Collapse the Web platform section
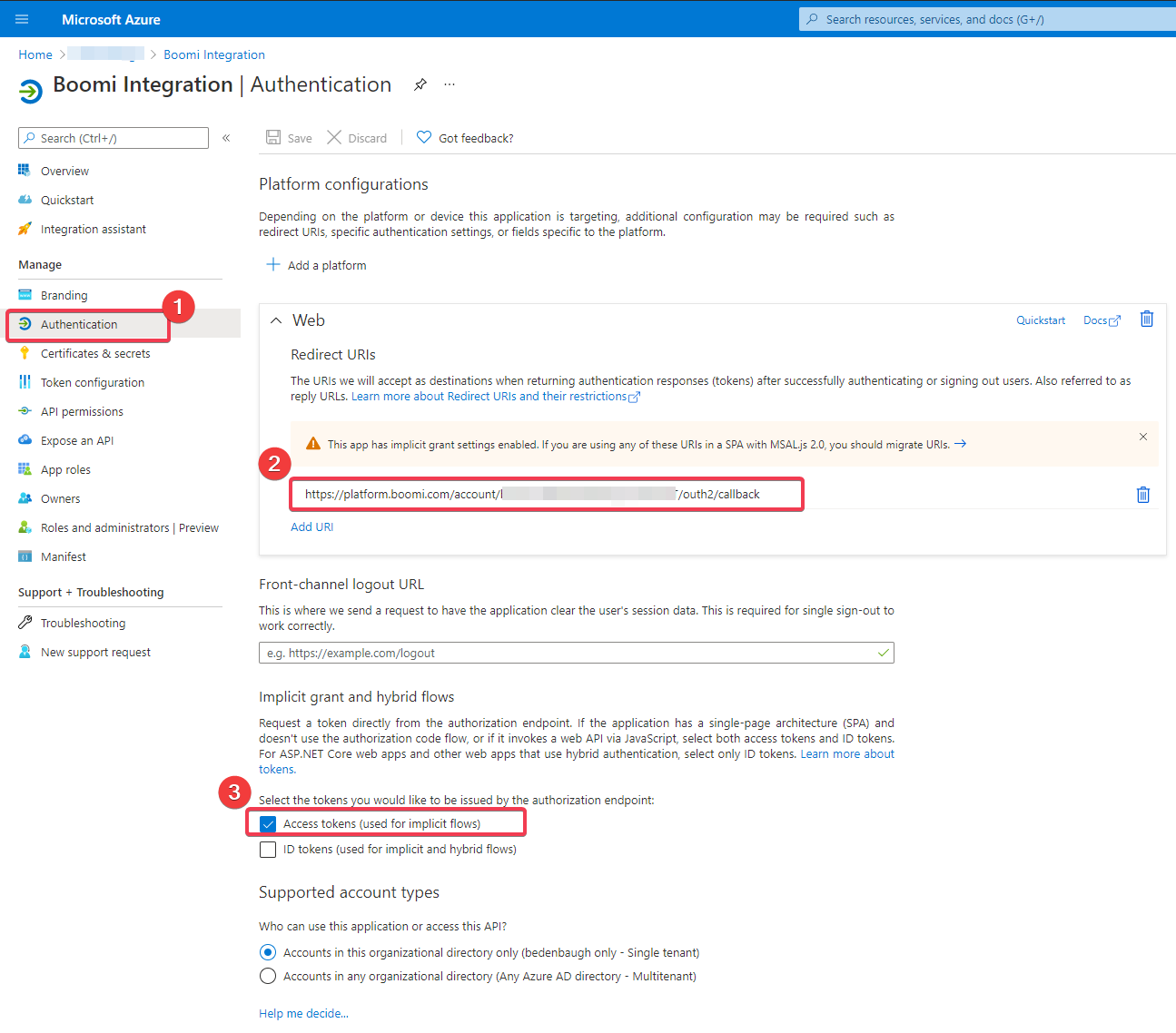 coord(276,320)
